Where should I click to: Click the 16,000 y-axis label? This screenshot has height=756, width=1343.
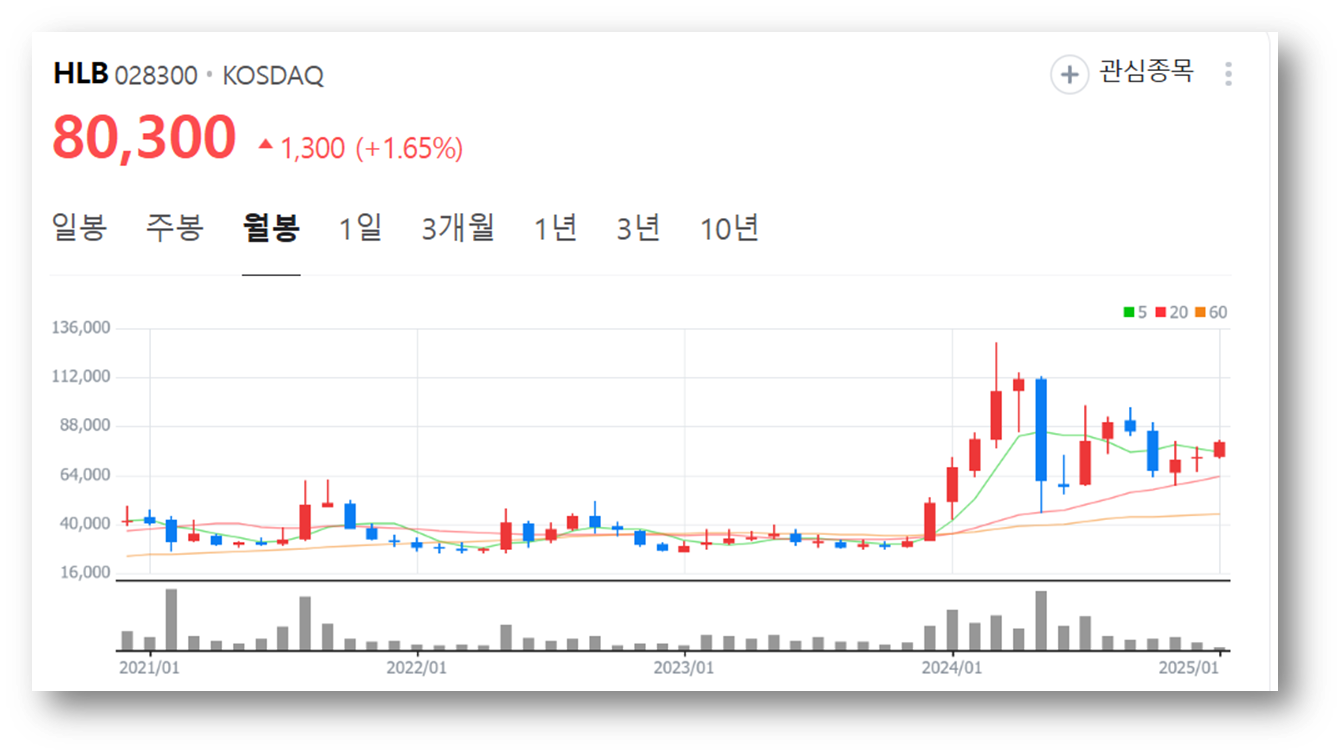[x=84, y=573]
